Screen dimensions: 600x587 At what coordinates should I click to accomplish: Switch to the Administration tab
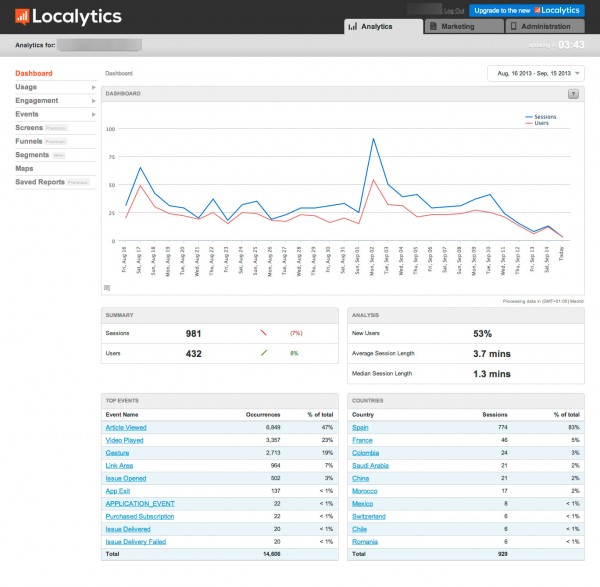[x=545, y=26]
